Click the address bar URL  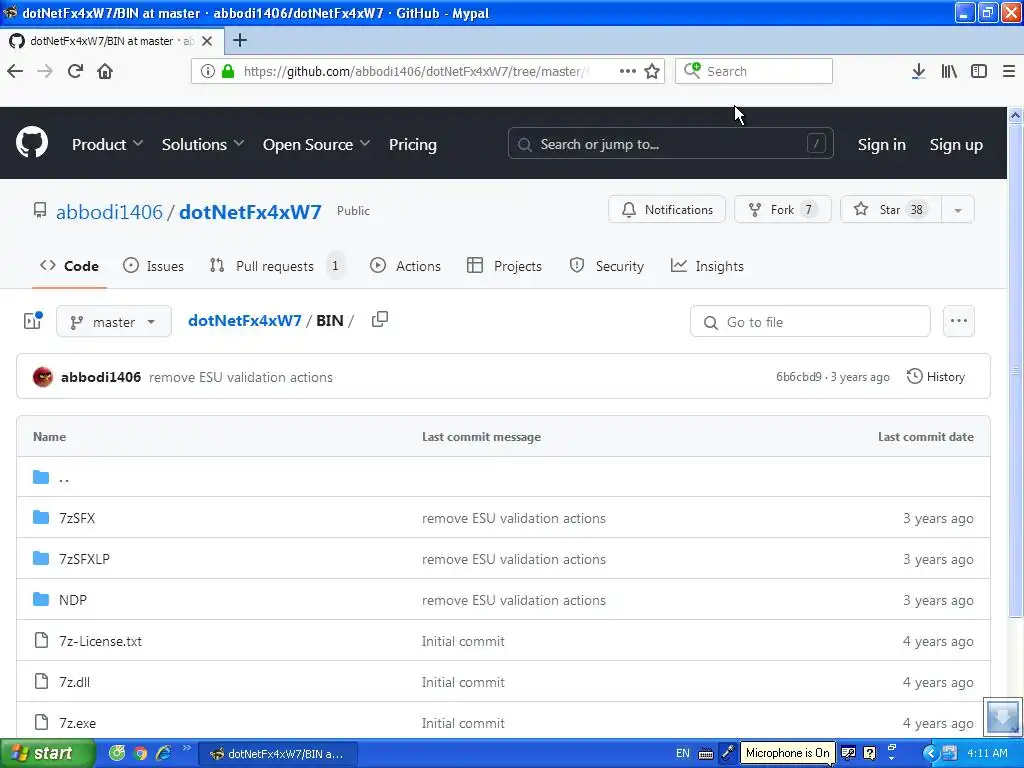tap(415, 71)
